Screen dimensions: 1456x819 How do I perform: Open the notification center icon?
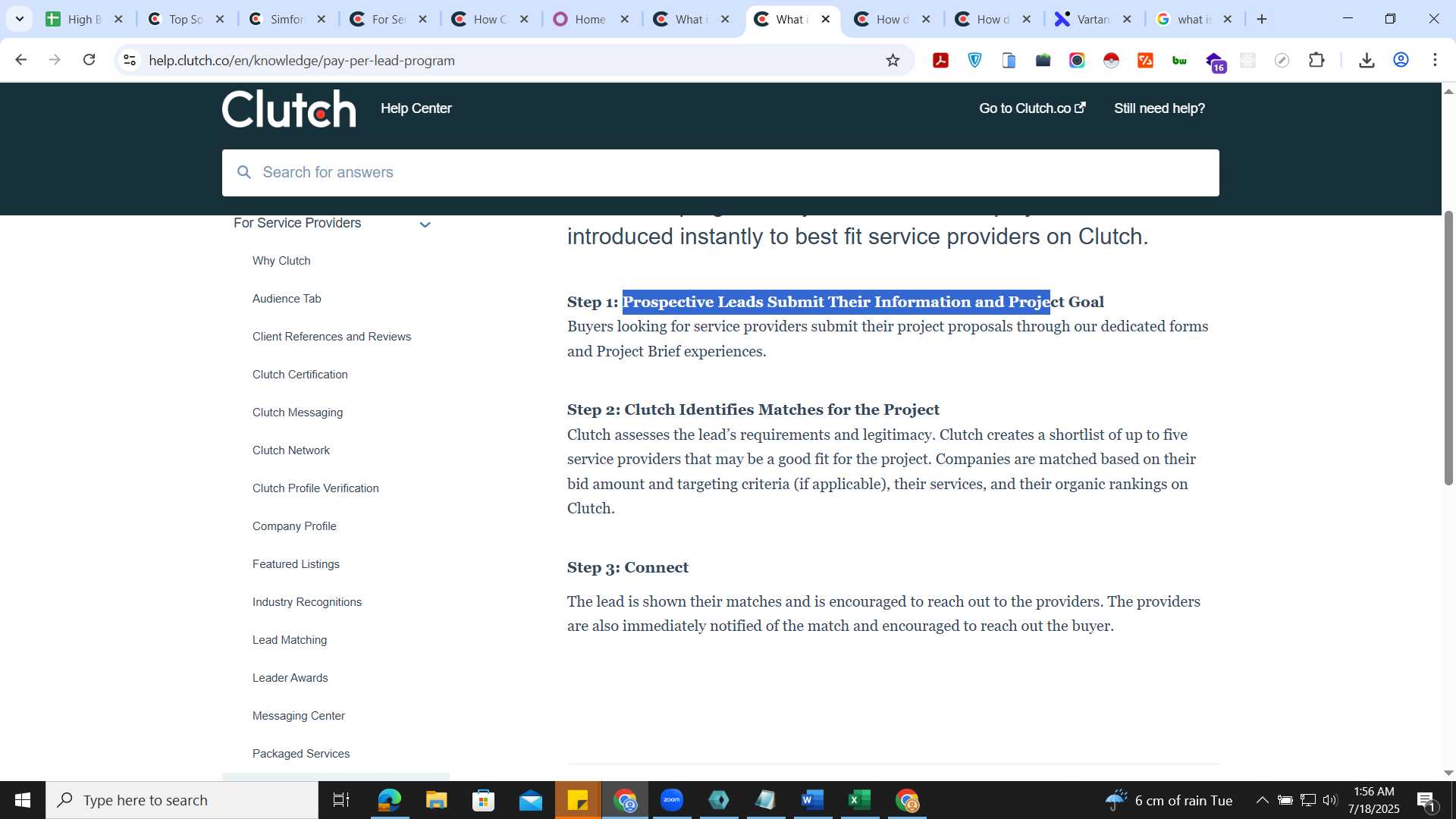tap(1426, 800)
